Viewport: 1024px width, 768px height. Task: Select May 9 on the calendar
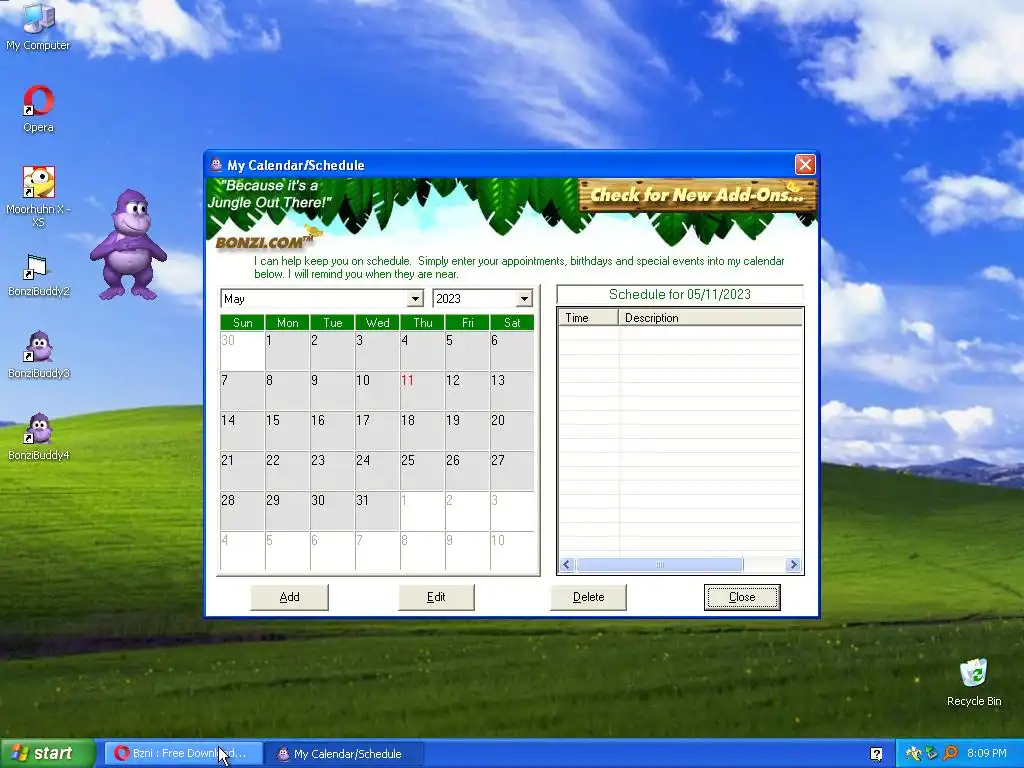(x=332, y=391)
